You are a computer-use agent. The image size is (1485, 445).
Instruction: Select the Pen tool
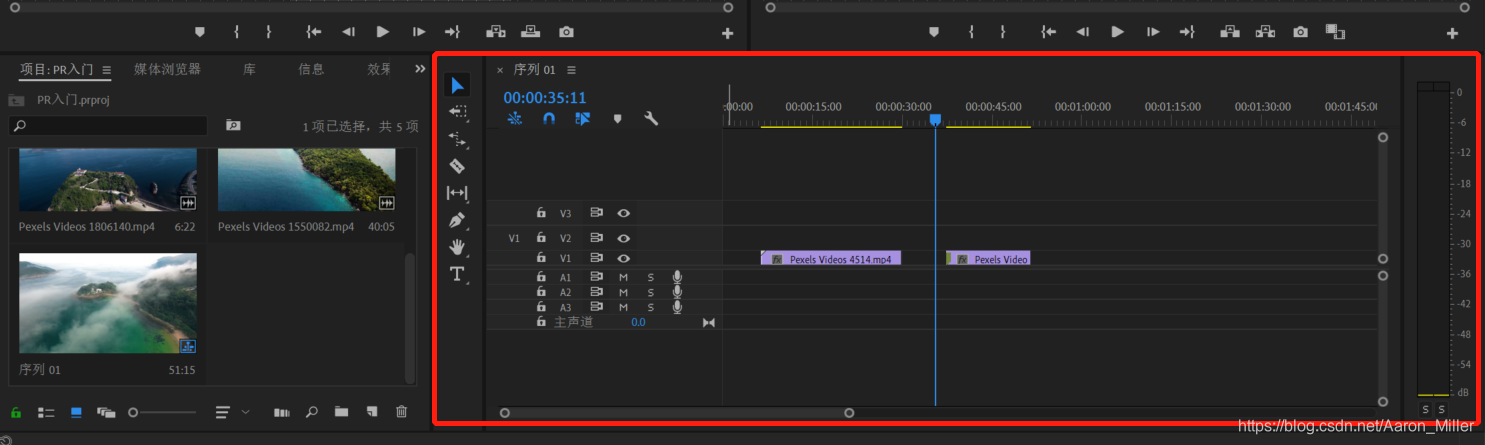click(457, 220)
